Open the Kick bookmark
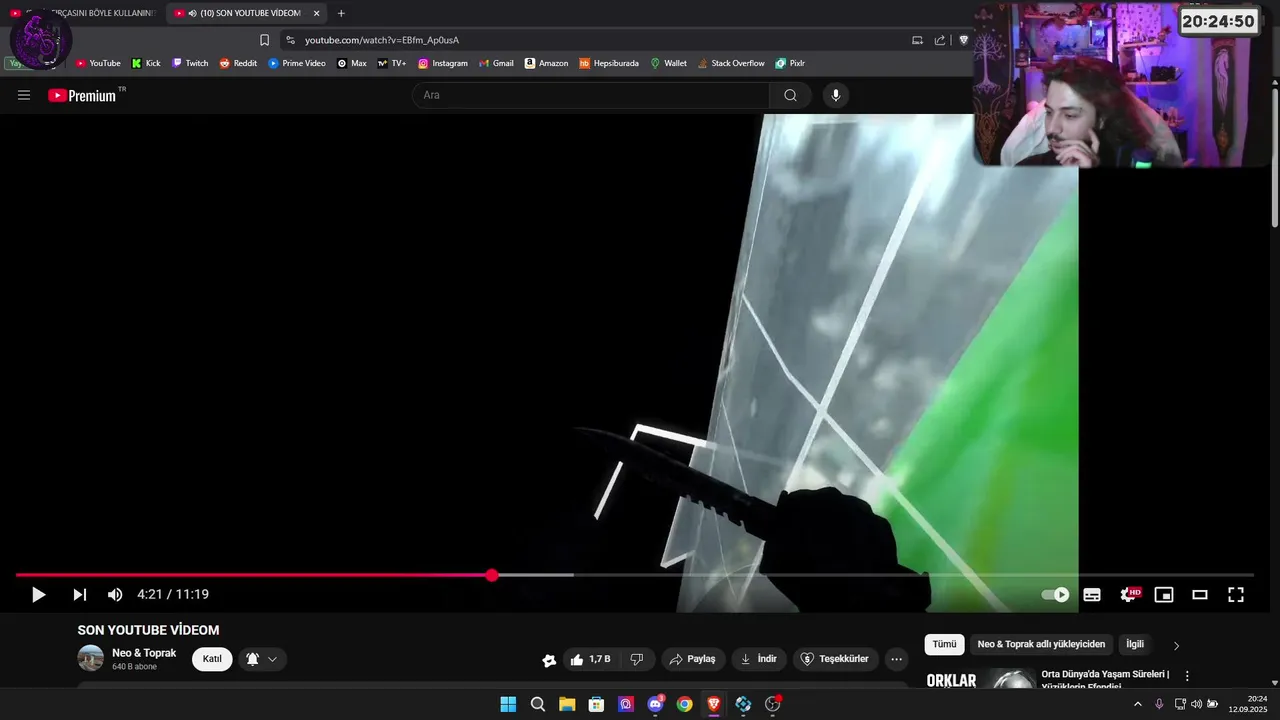This screenshot has height=720, width=1280. click(x=146, y=63)
